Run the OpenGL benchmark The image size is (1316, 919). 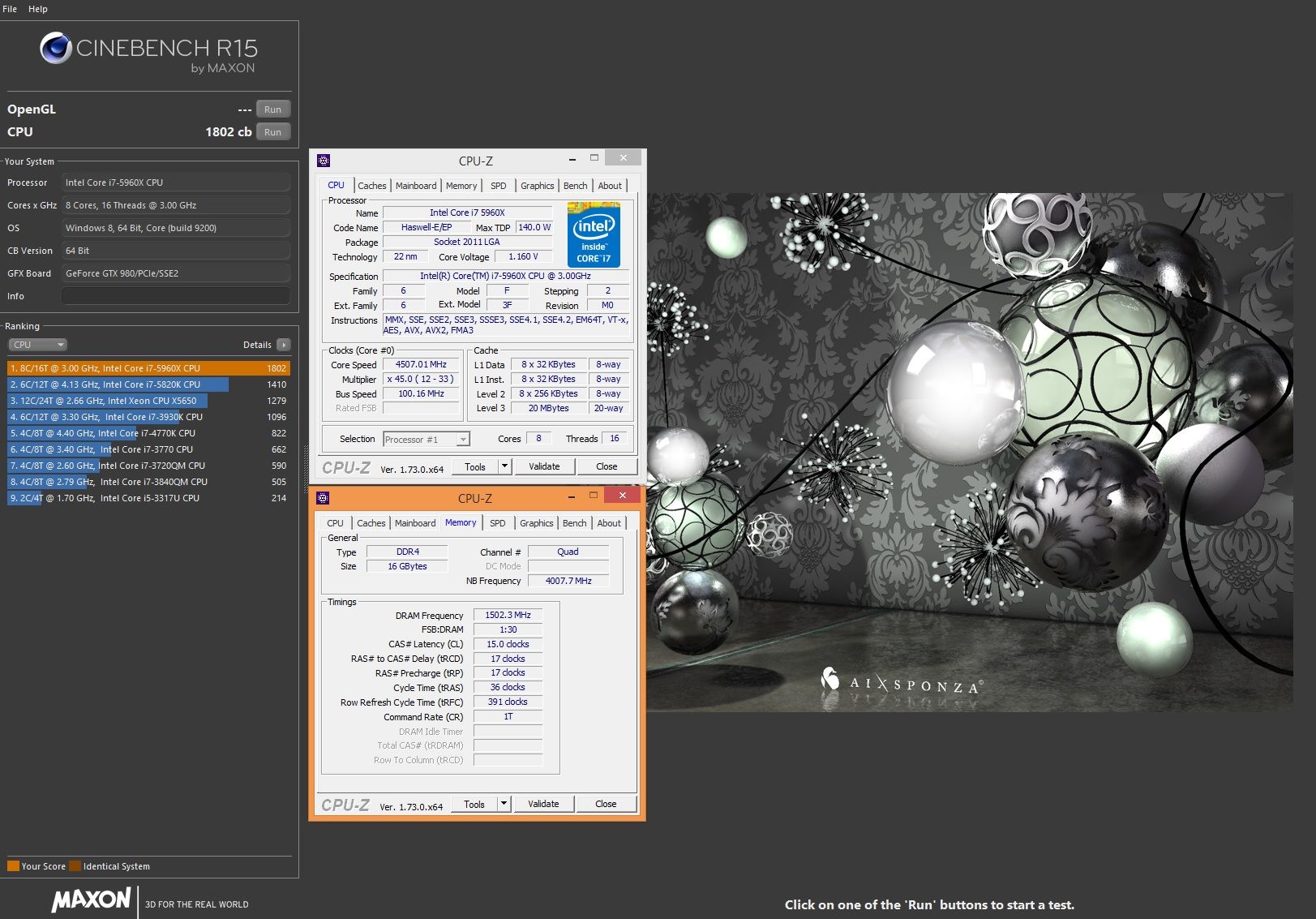(x=273, y=110)
